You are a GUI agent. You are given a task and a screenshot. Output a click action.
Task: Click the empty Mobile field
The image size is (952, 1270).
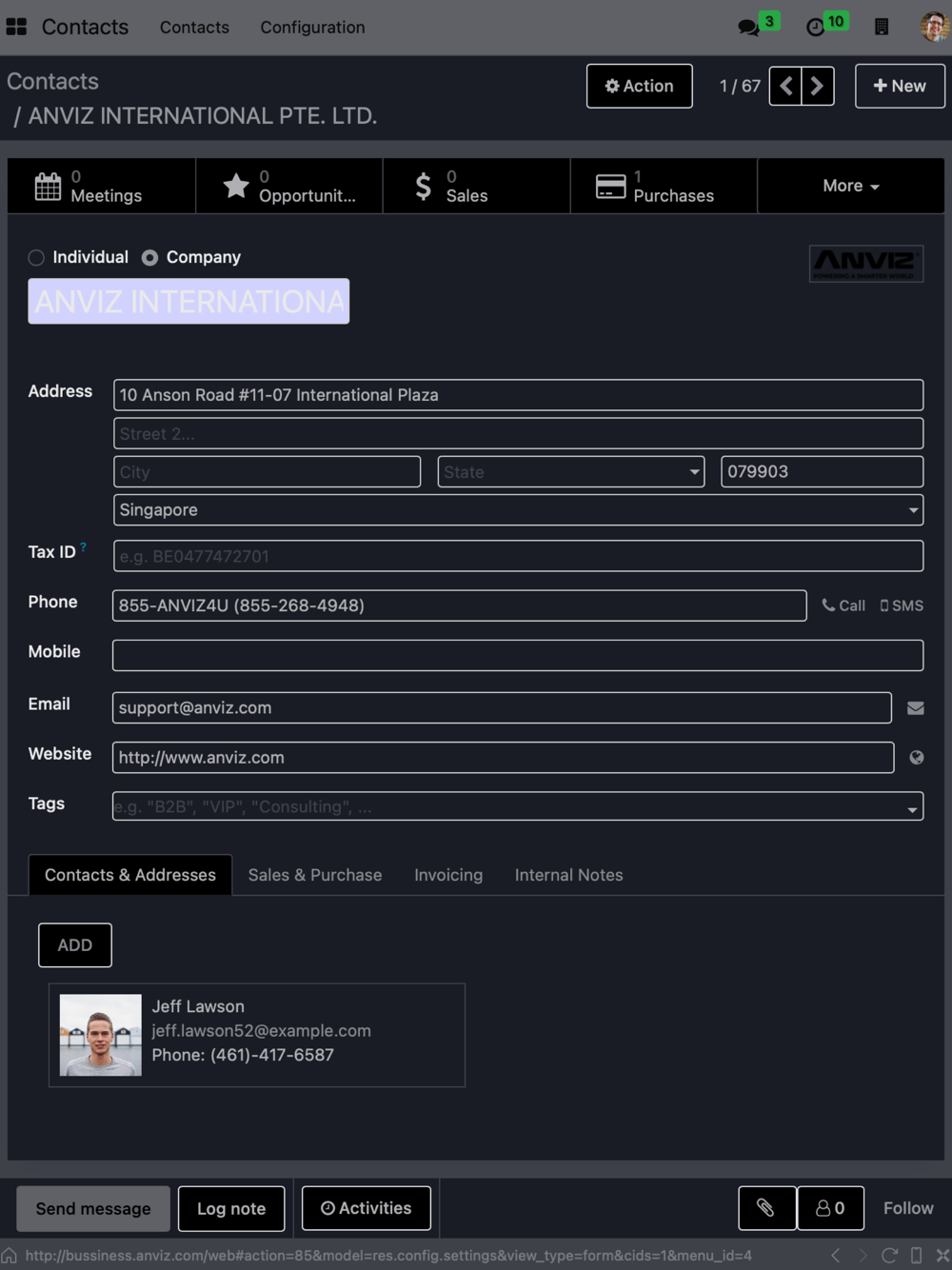(518, 655)
